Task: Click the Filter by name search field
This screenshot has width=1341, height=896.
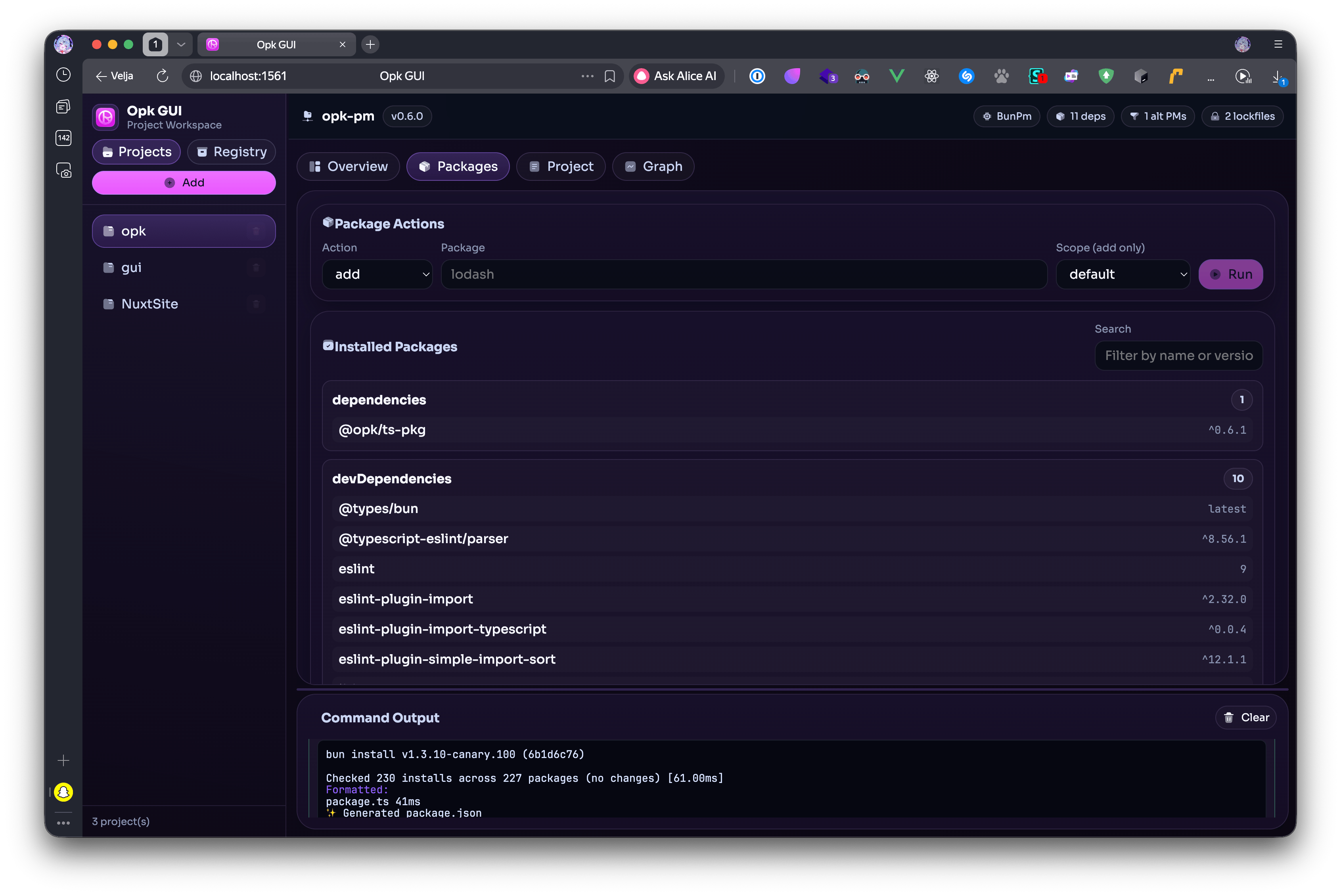Action: point(1178,356)
